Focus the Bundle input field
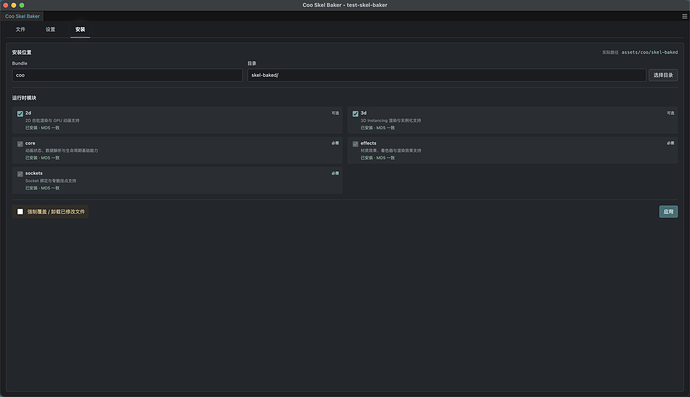 pos(127,75)
